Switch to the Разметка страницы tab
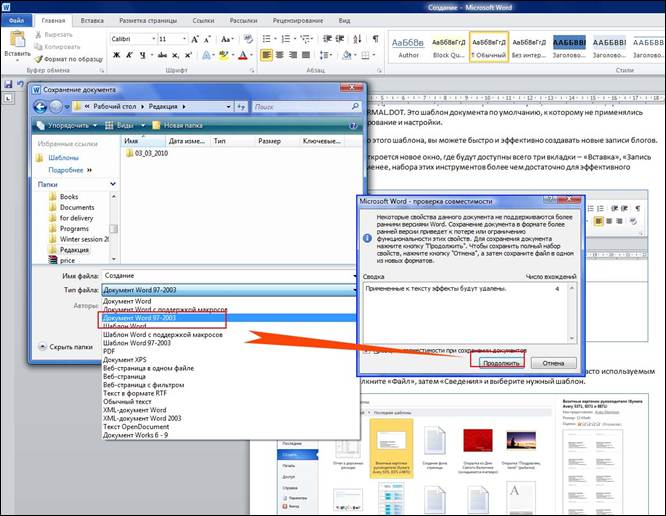This screenshot has height=516, width=666. (148, 20)
